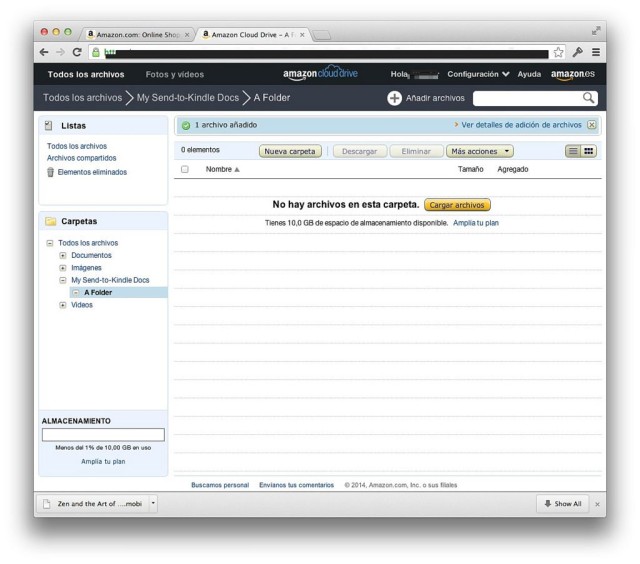
Task: Dismiss the '1 archivo añadido' notification
Action: pos(591,125)
